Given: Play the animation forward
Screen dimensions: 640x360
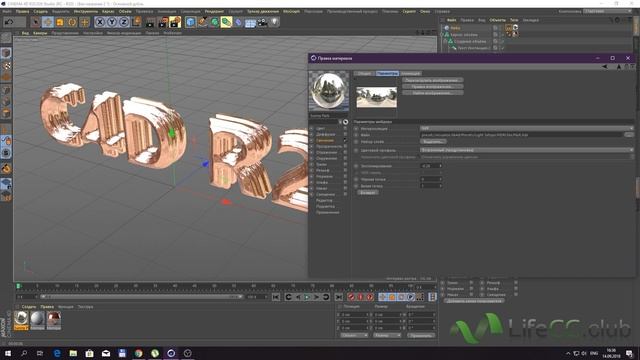Looking at the screenshot, I should point(307,297).
